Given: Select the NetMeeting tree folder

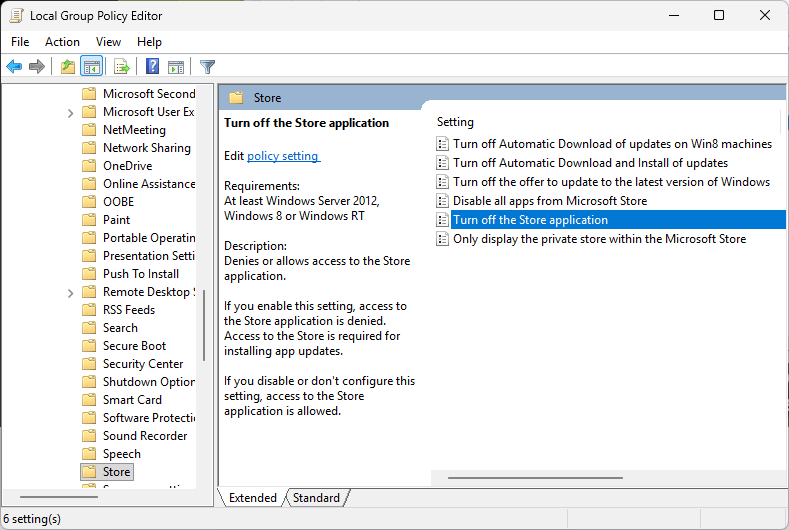Looking at the screenshot, I should coord(134,130).
